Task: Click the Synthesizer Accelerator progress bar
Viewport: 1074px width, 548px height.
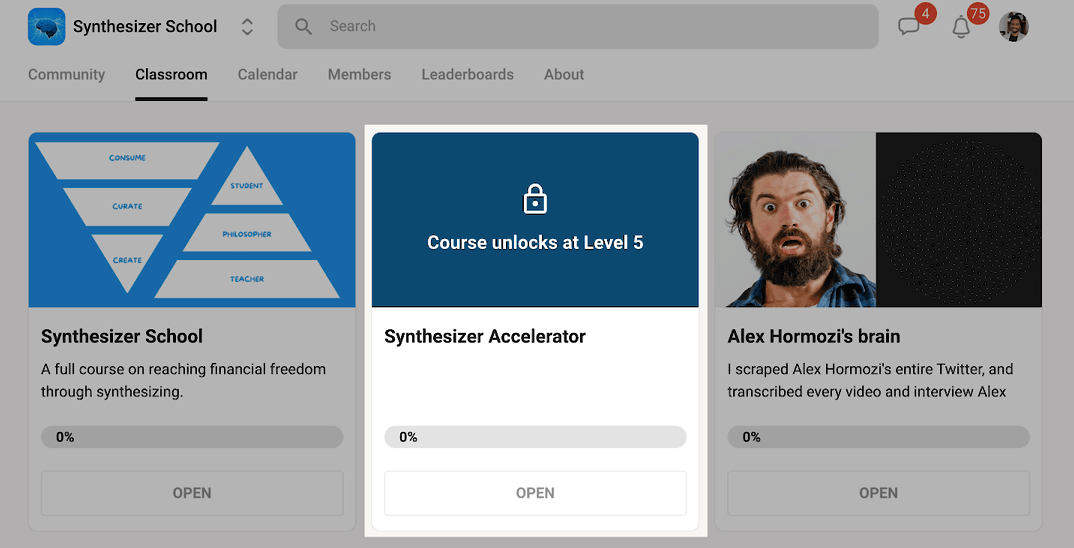Action: click(535, 437)
